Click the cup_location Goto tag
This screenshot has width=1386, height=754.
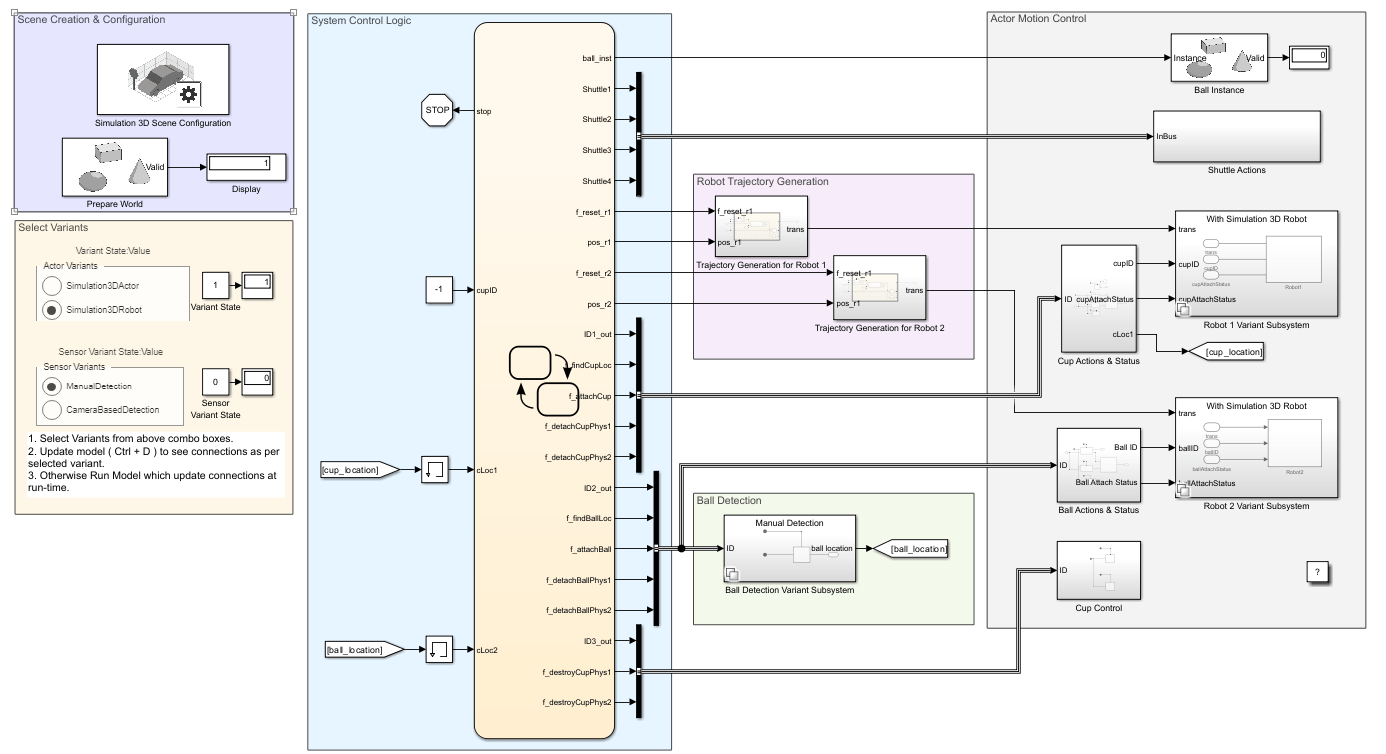click(1221, 352)
